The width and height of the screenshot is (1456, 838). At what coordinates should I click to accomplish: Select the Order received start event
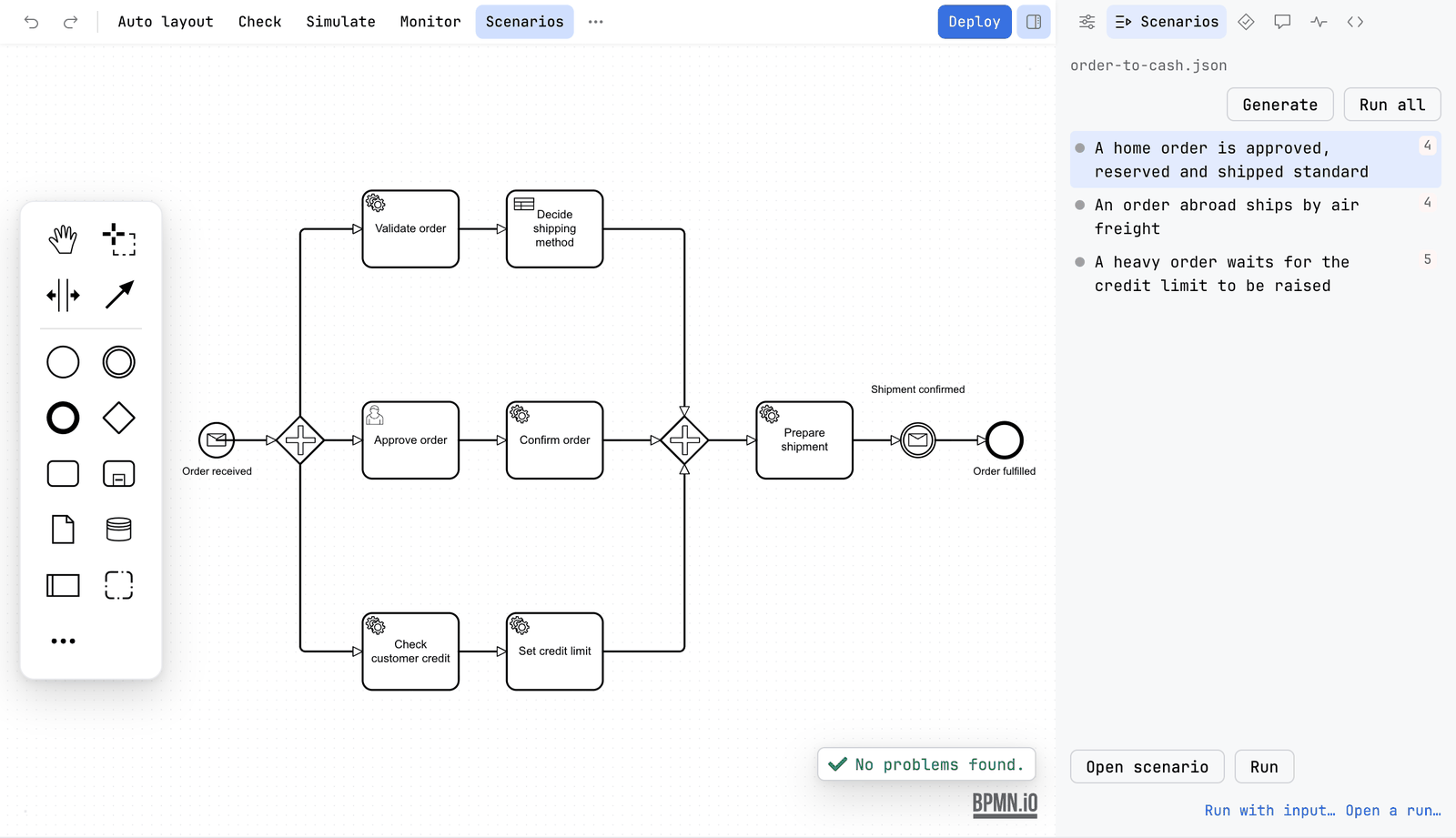coord(217,440)
